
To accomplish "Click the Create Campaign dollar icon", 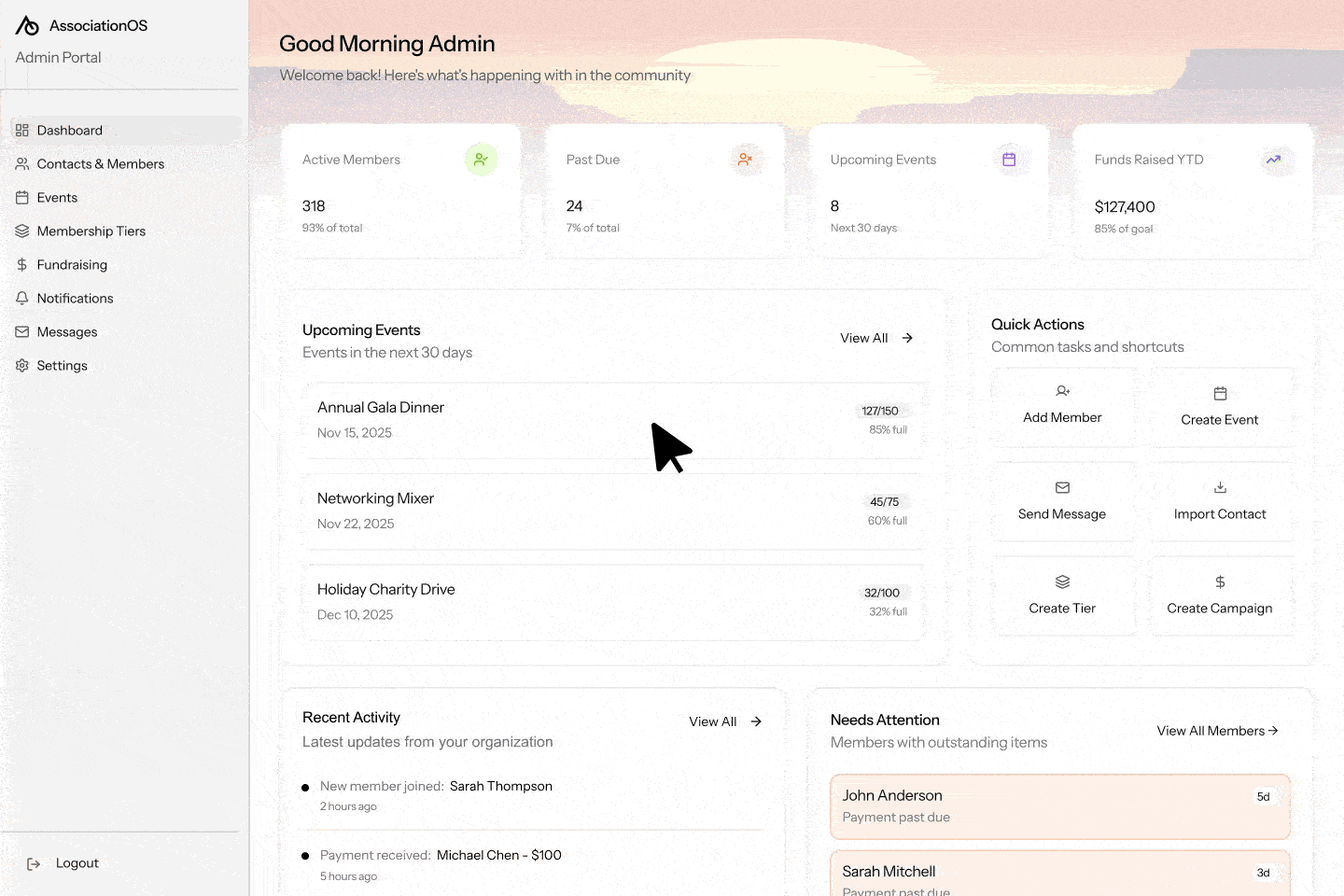I will pos(1220,581).
